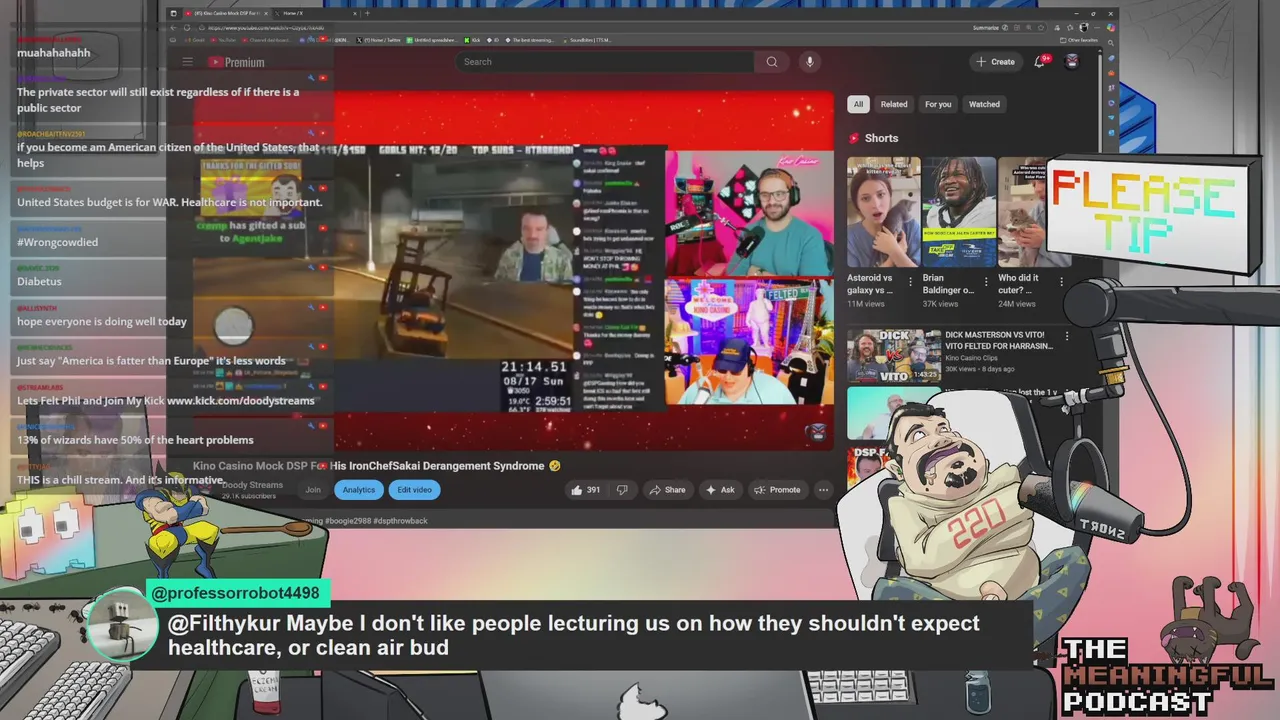Open options for Asteroid vs galaxy short
The width and height of the screenshot is (1280, 720).
(x=911, y=283)
